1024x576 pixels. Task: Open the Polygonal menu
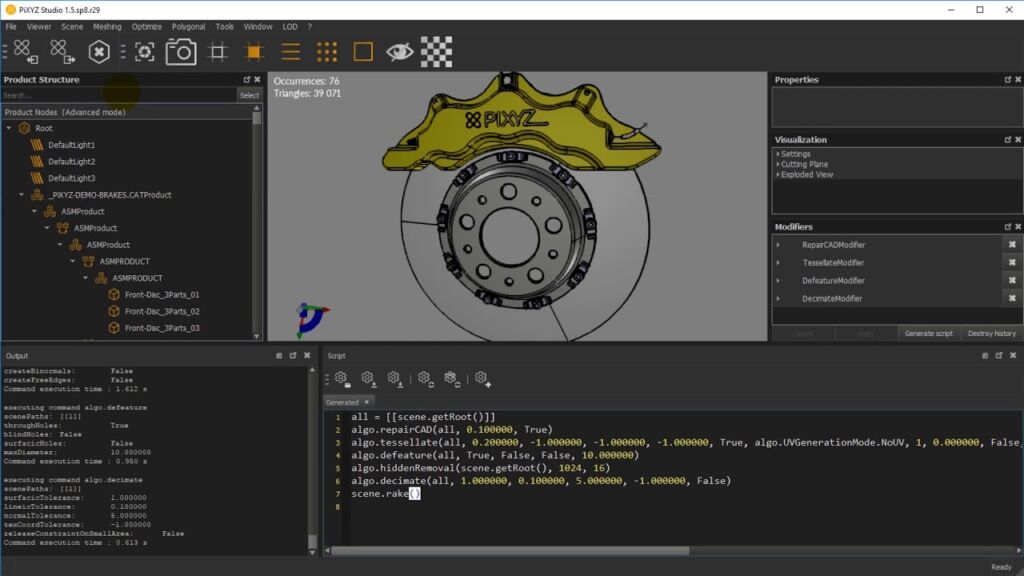[x=188, y=27]
